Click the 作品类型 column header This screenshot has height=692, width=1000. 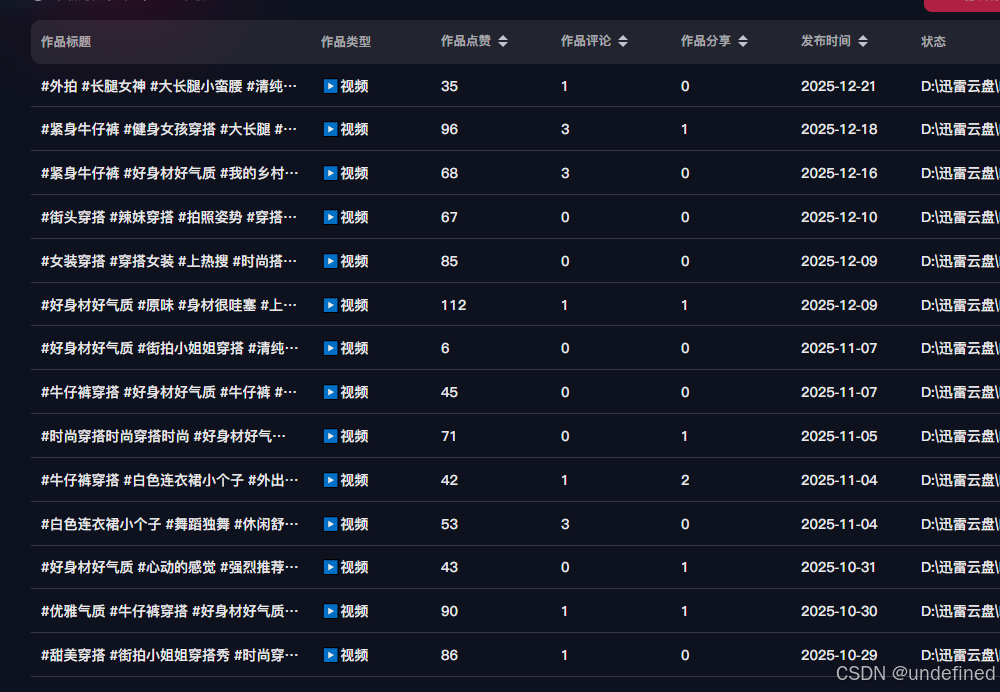point(346,41)
